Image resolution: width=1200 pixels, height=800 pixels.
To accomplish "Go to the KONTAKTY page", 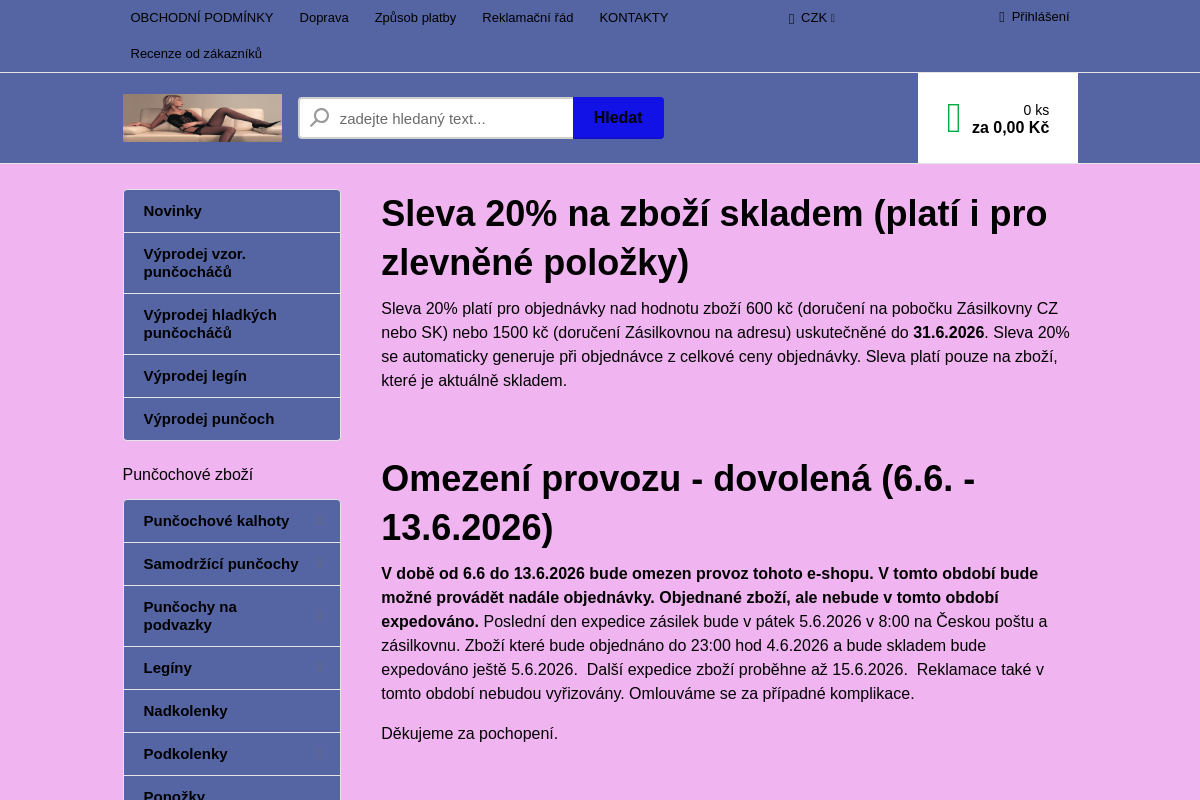I will pyautogui.click(x=634, y=18).
